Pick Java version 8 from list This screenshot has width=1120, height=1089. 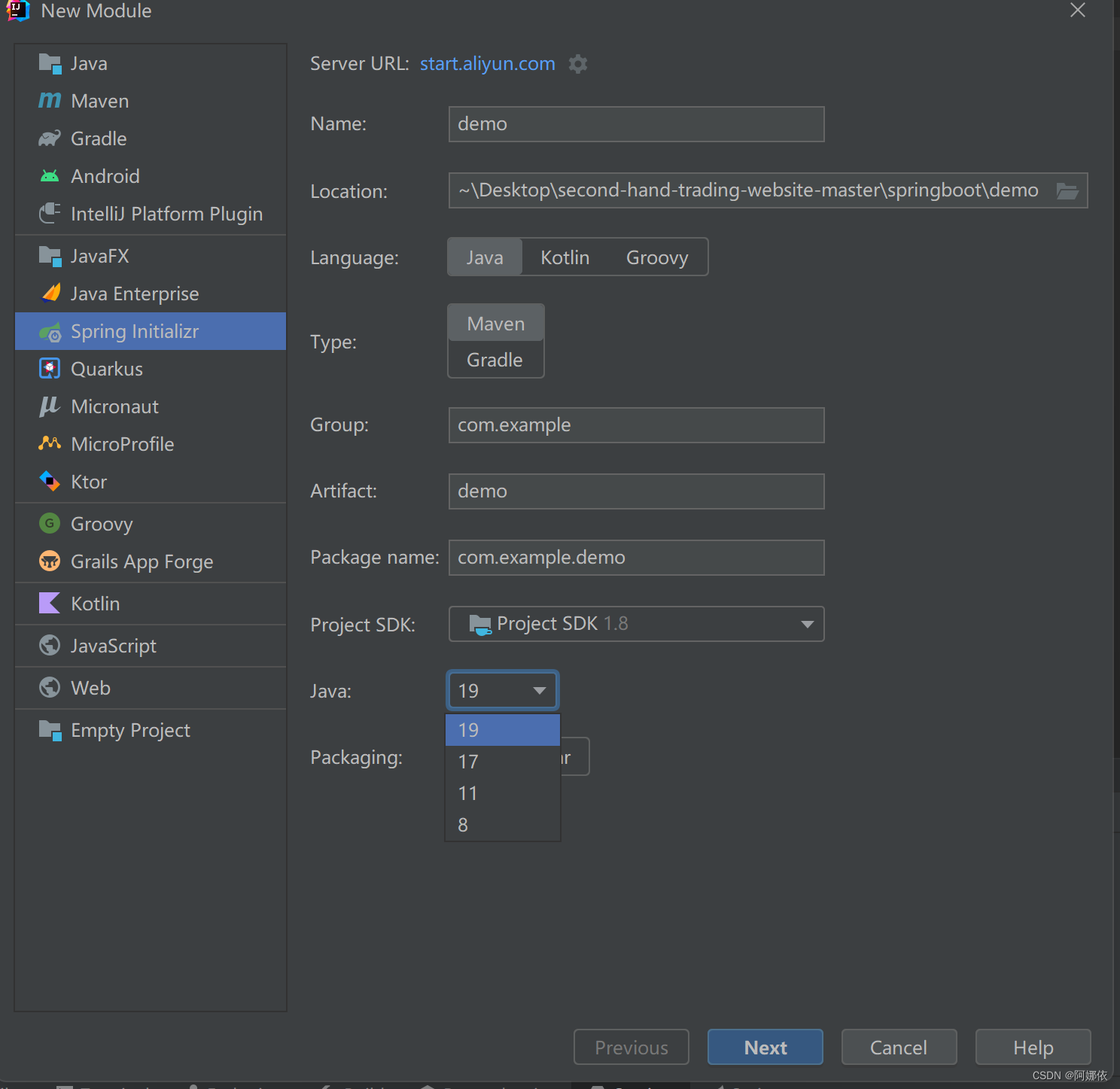click(503, 825)
